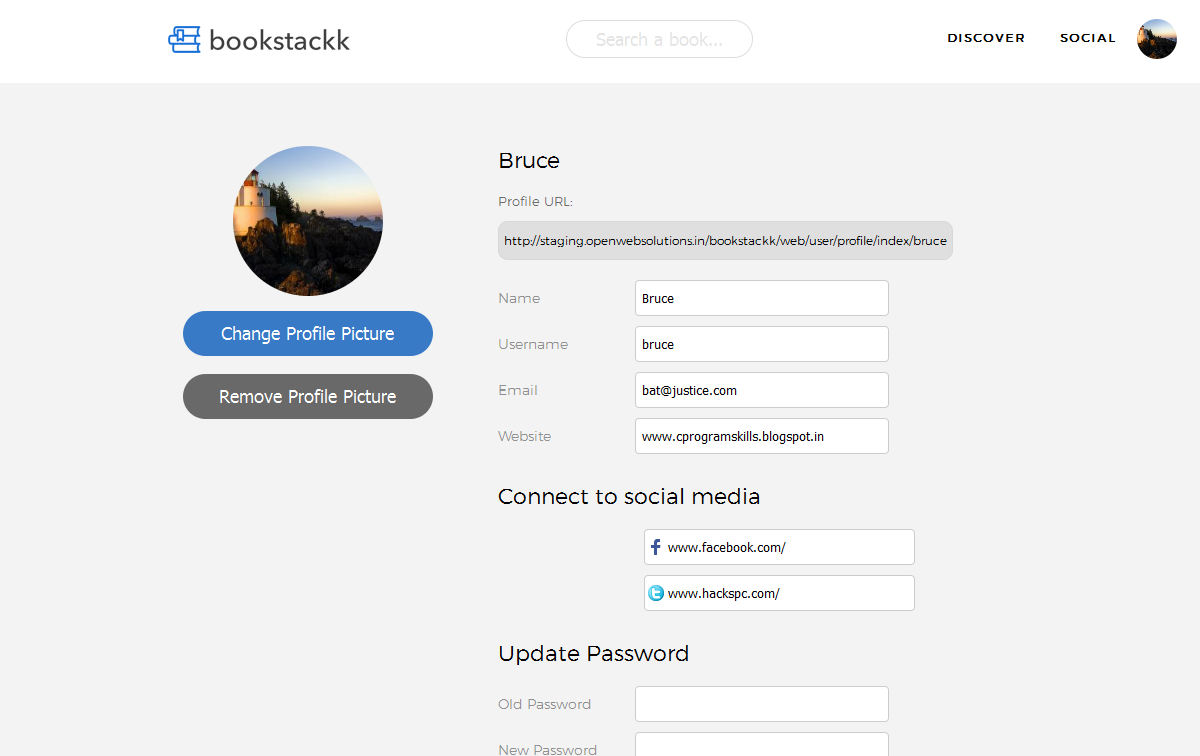Open the Discover menu item
Image resolution: width=1200 pixels, height=756 pixels.
click(x=986, y=38)
